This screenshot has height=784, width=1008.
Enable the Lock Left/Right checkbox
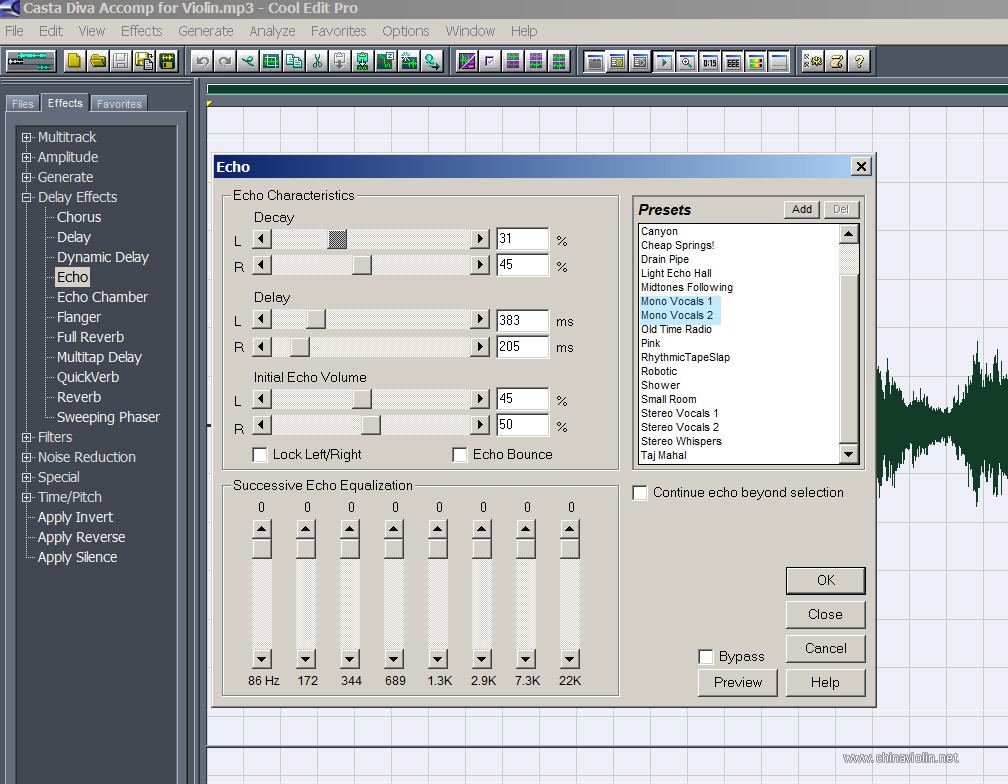click(x=260, y=455)
